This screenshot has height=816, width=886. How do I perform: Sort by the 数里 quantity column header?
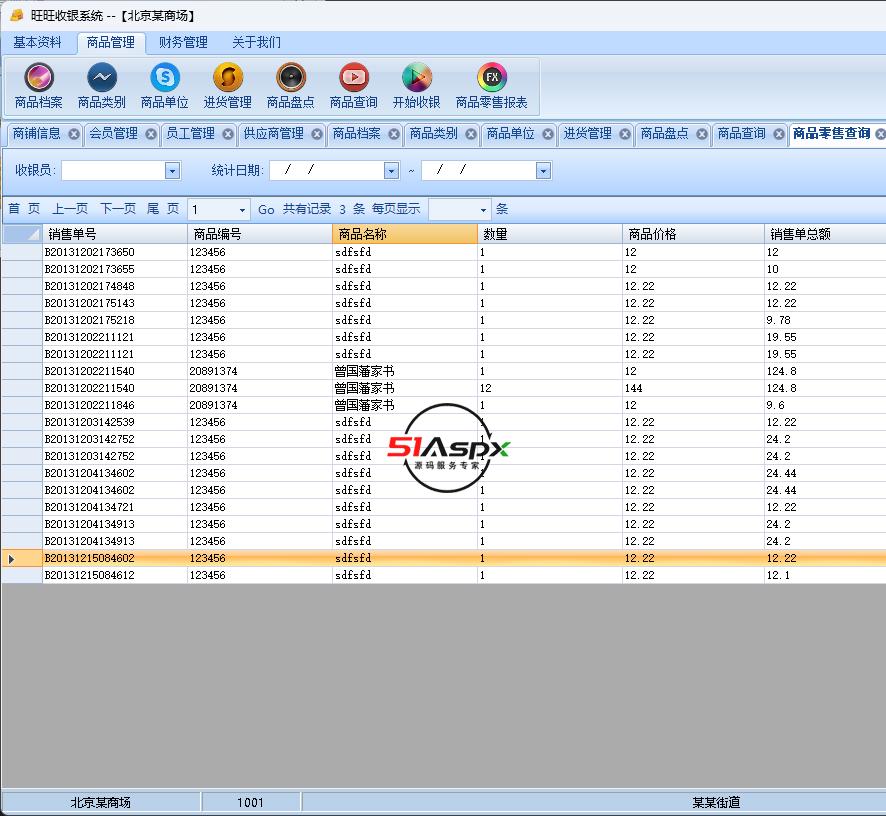click(550, 234)
